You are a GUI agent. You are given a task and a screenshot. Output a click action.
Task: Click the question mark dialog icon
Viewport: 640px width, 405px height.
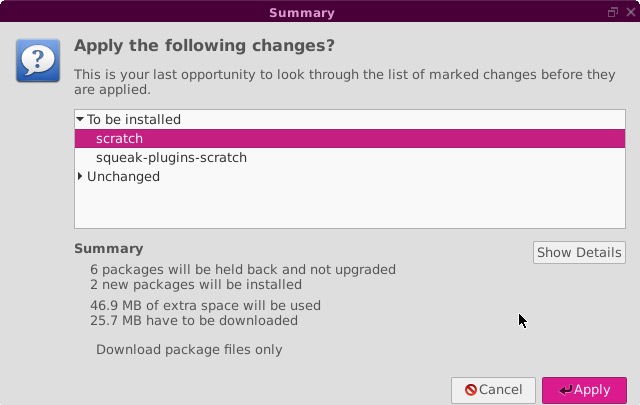[38, 60]
